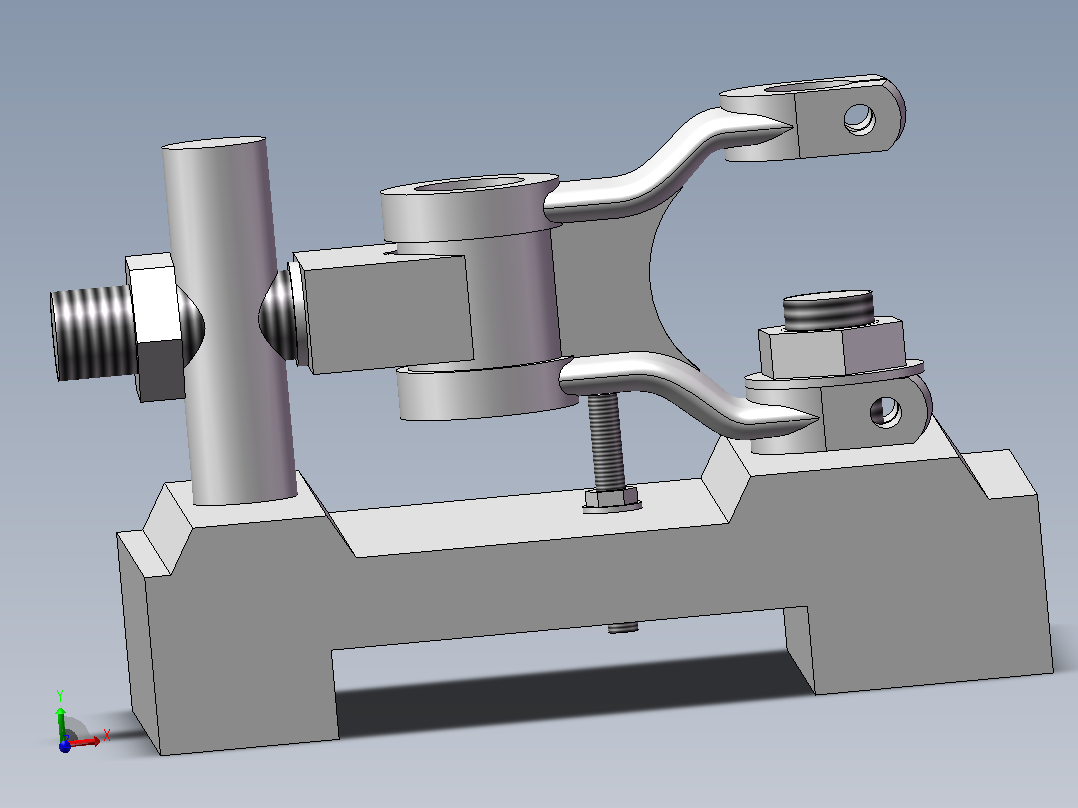Click the hole in the lower fork eye
This screenshot has width=1078, height=808.
point(886,411)
